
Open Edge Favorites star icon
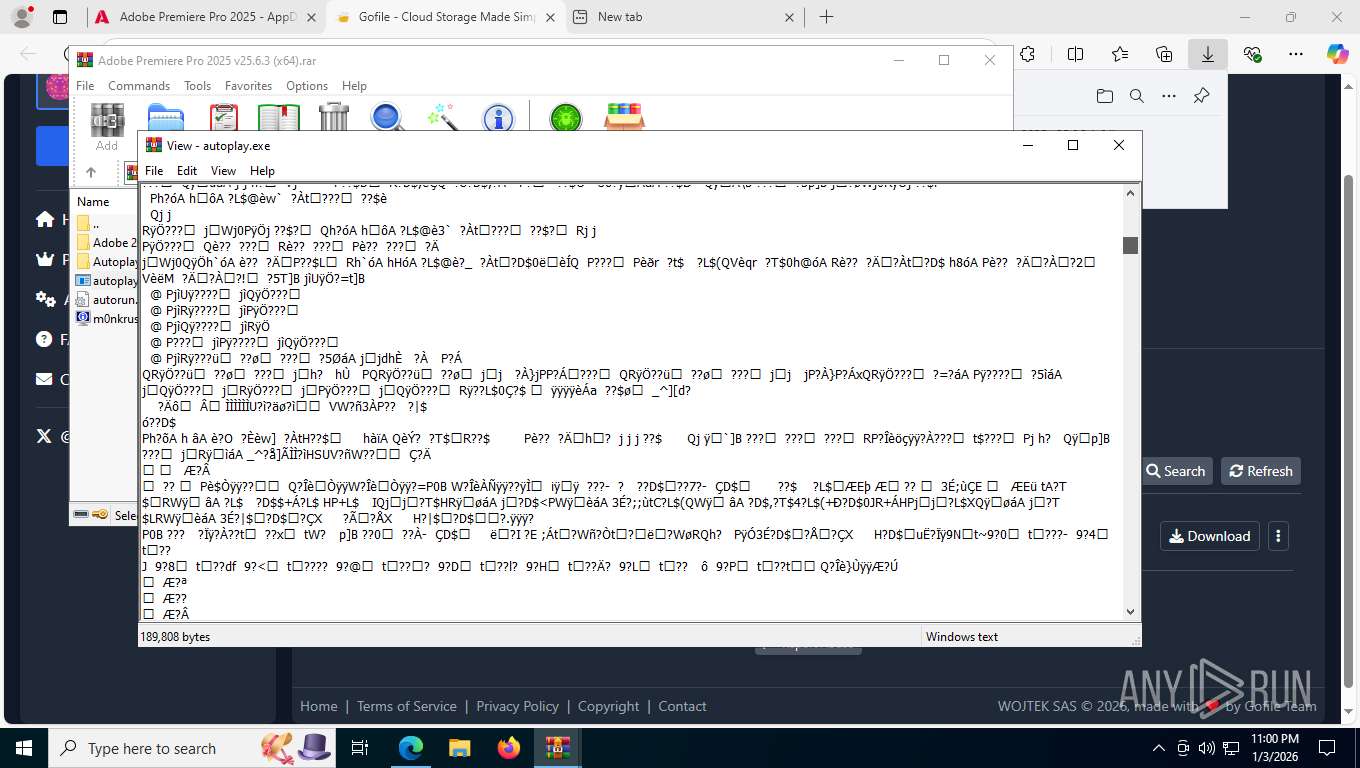(1120, 54)
